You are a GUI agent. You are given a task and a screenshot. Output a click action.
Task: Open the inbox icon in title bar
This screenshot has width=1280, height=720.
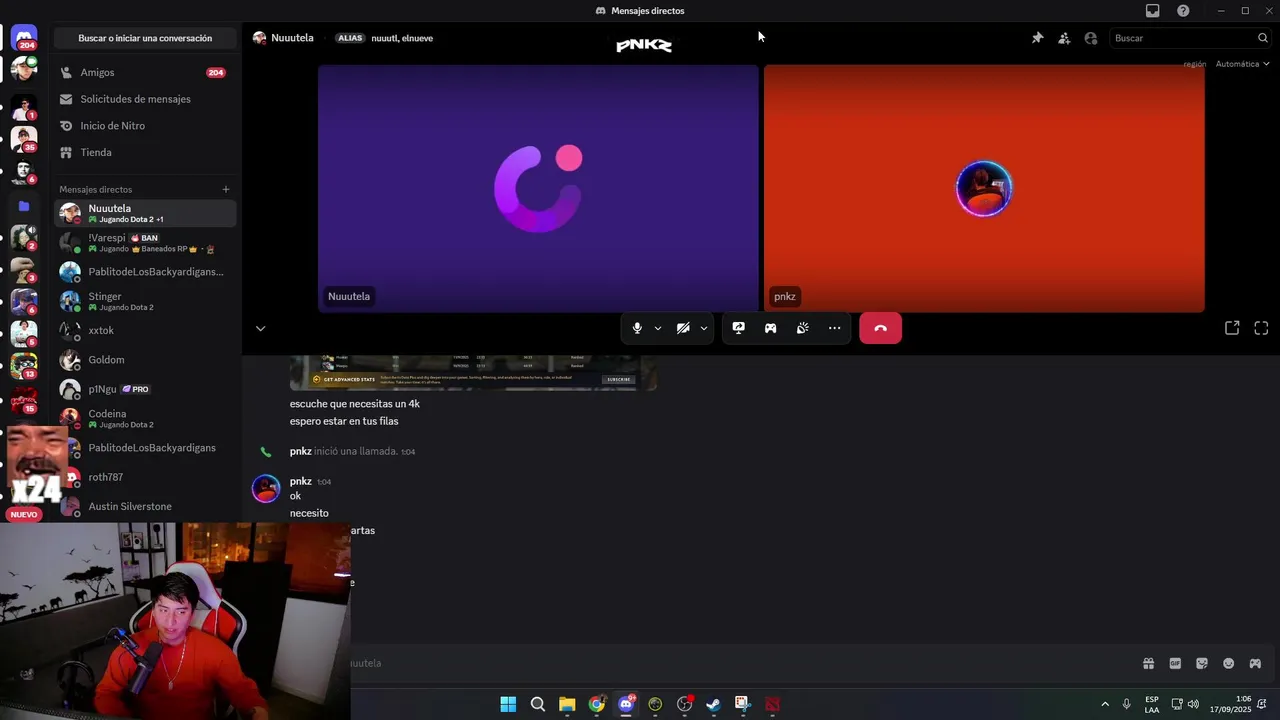(x=1152, y=10)
